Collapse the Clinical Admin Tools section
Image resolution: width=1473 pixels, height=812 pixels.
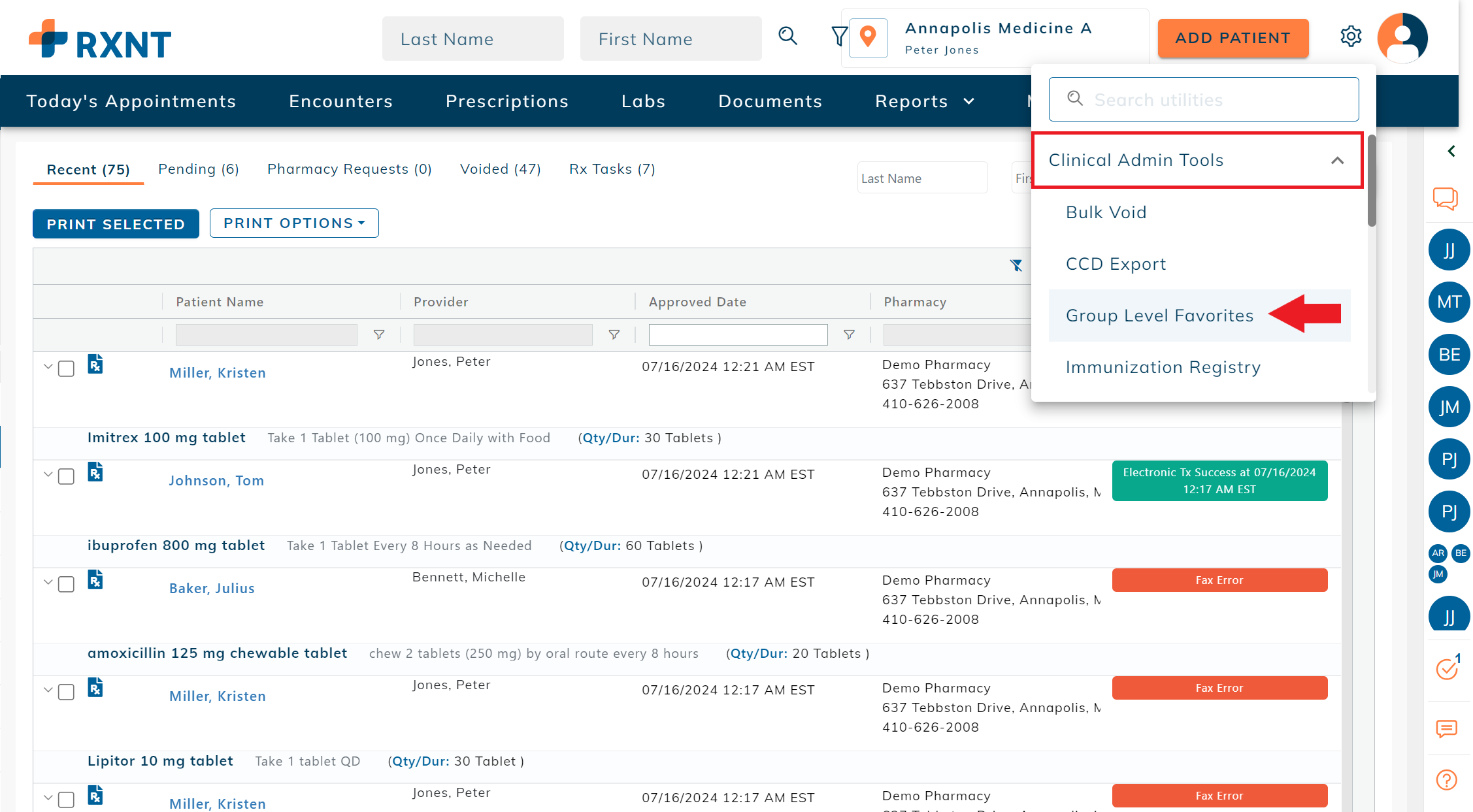pos(1337,160)
